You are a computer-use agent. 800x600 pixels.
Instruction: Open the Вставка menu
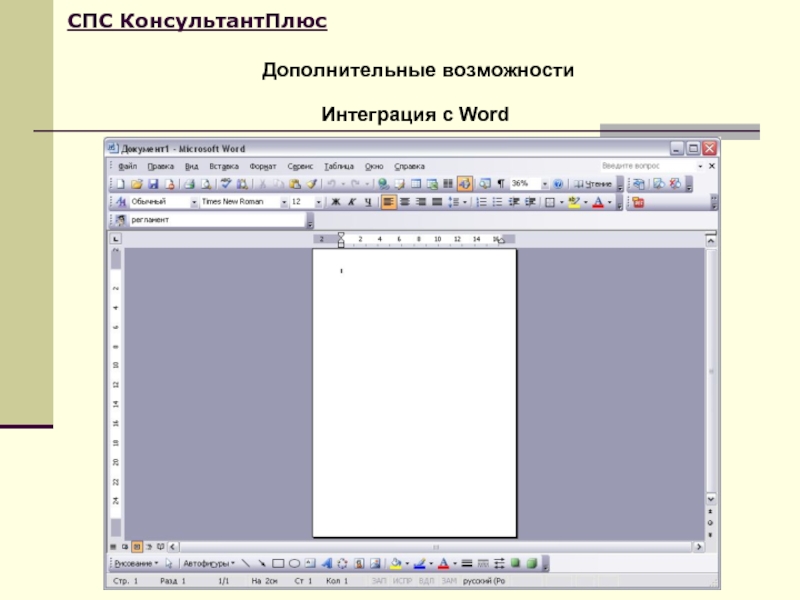click(x=223, y=166)
